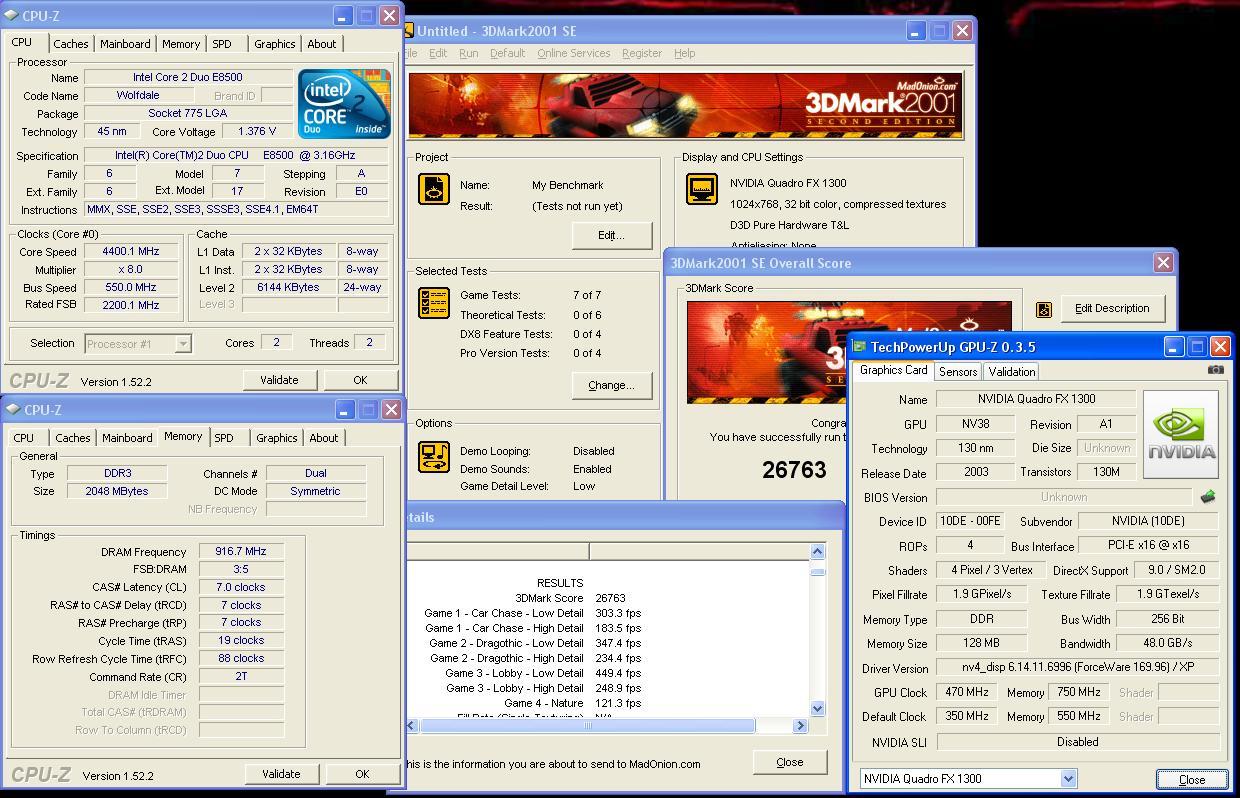
Task: Click the icon beside Edit Description button
Action: pyautogui.click(x=1043, y=309)
